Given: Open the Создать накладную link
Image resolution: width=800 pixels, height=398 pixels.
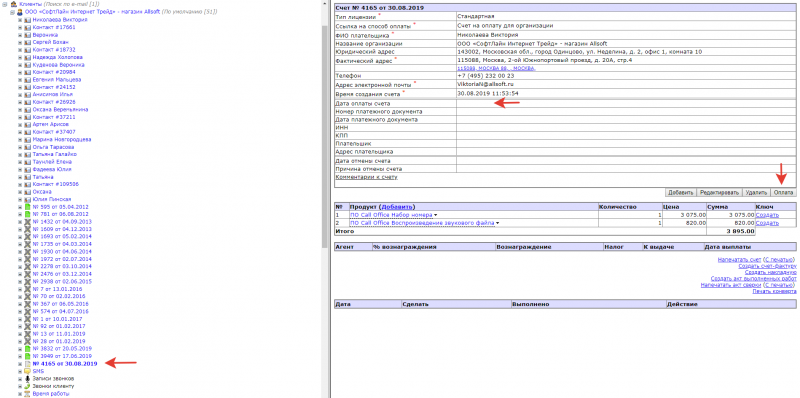Looking at the screenshot, I should 770,272.
